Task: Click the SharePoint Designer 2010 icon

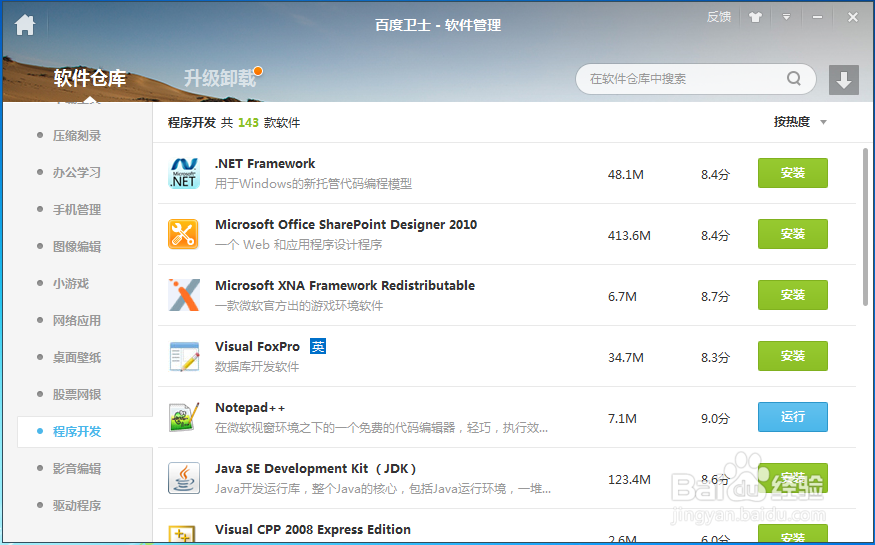Action: tap(184, 234)
